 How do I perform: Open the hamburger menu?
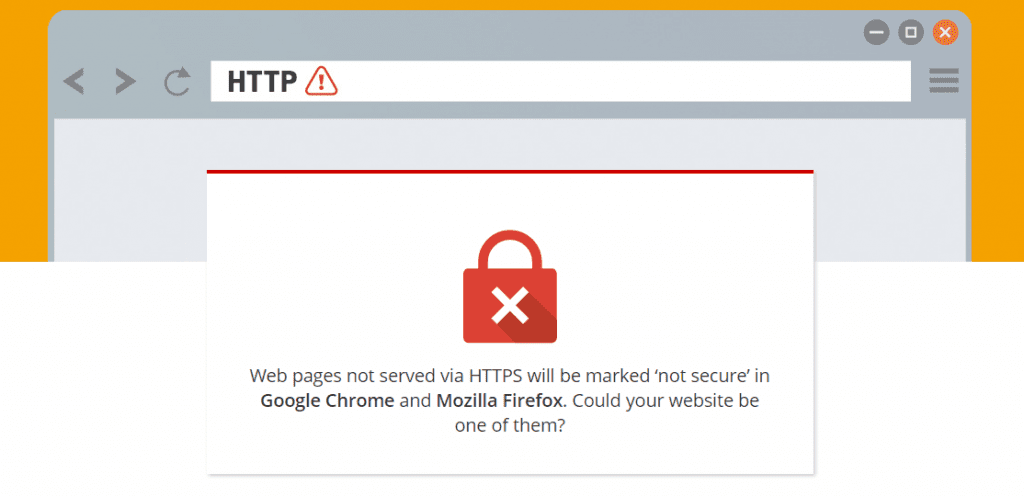[x=944, y=80]
